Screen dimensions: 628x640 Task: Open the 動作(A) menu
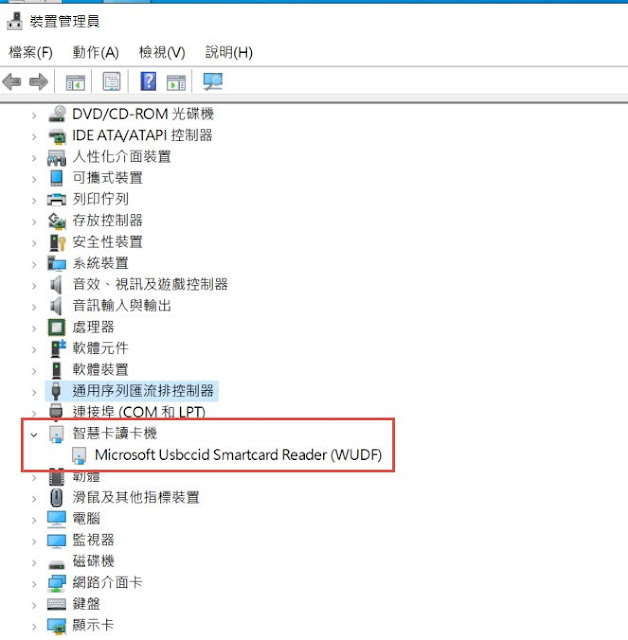(95, 52)
